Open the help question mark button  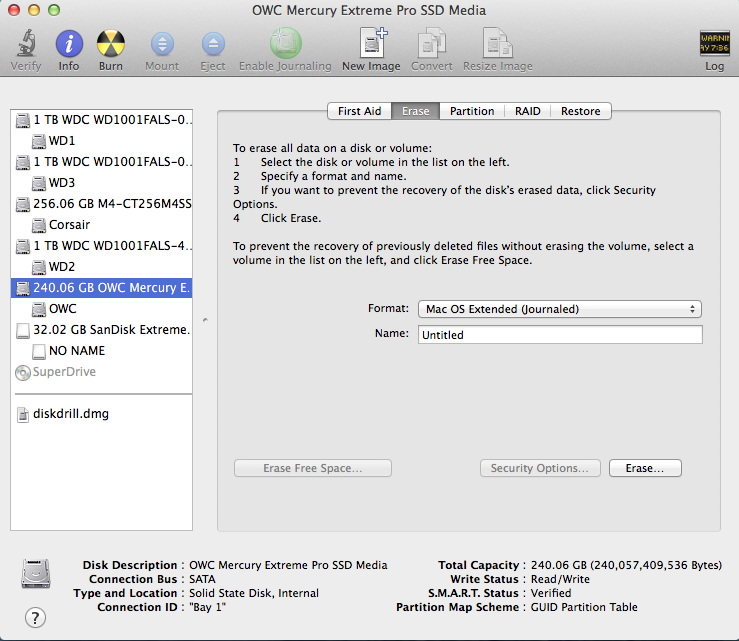coord(35,617)
